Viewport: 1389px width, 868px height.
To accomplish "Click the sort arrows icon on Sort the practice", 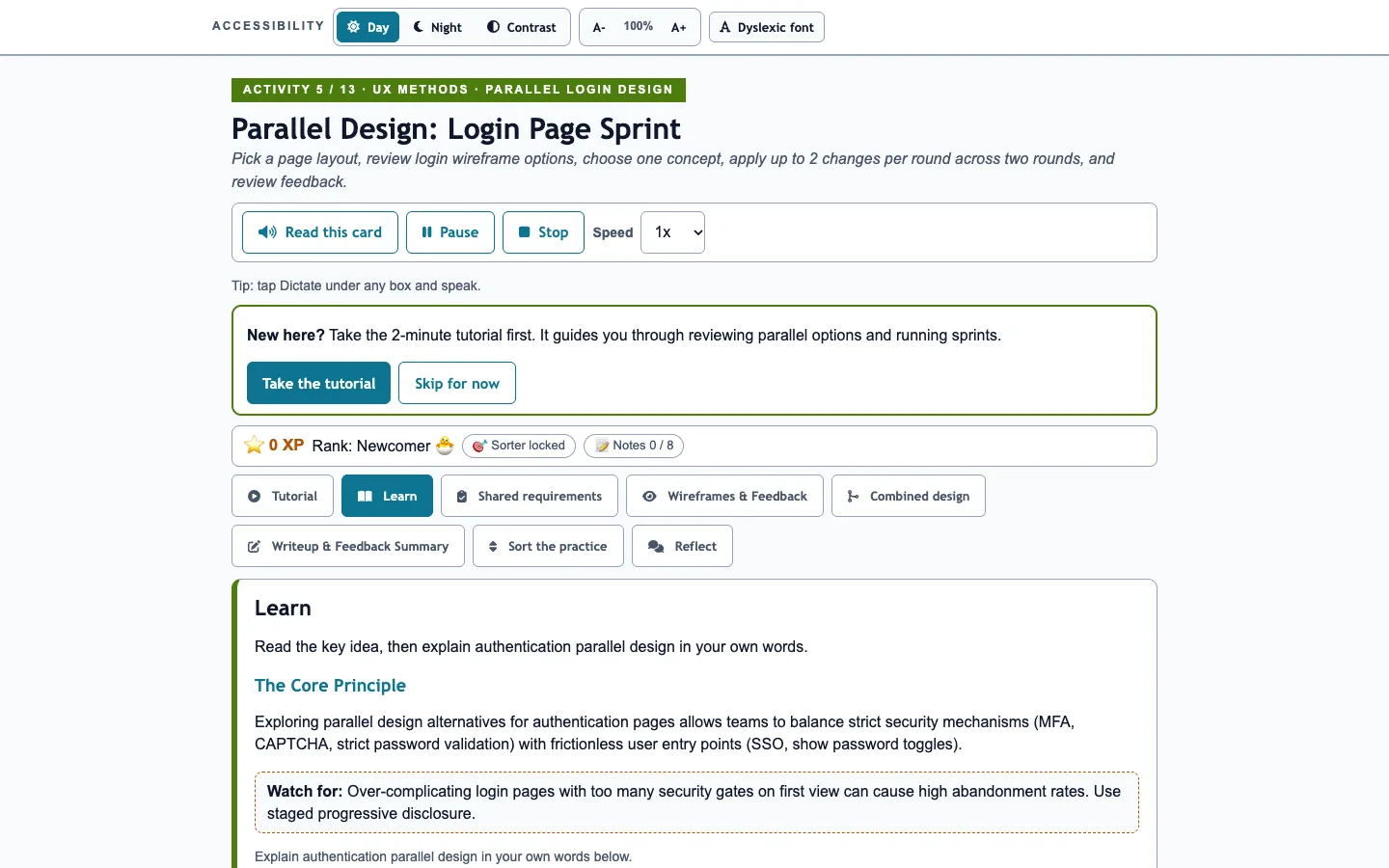I will pyautogui.click(x=493, y=546).
